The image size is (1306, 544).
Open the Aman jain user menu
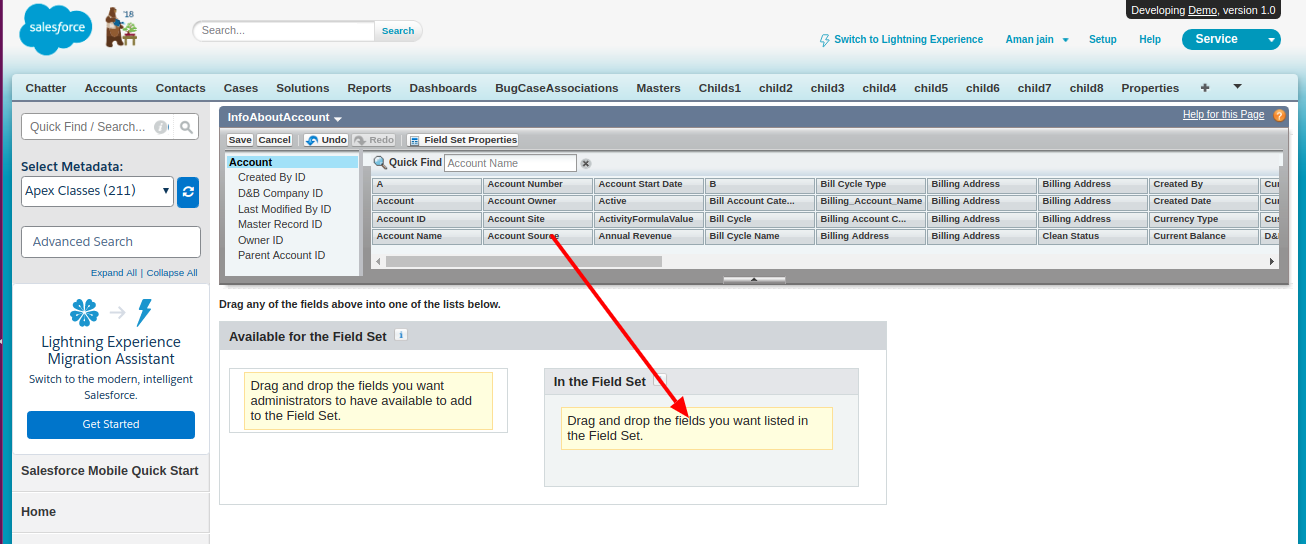pos(1037,40)
